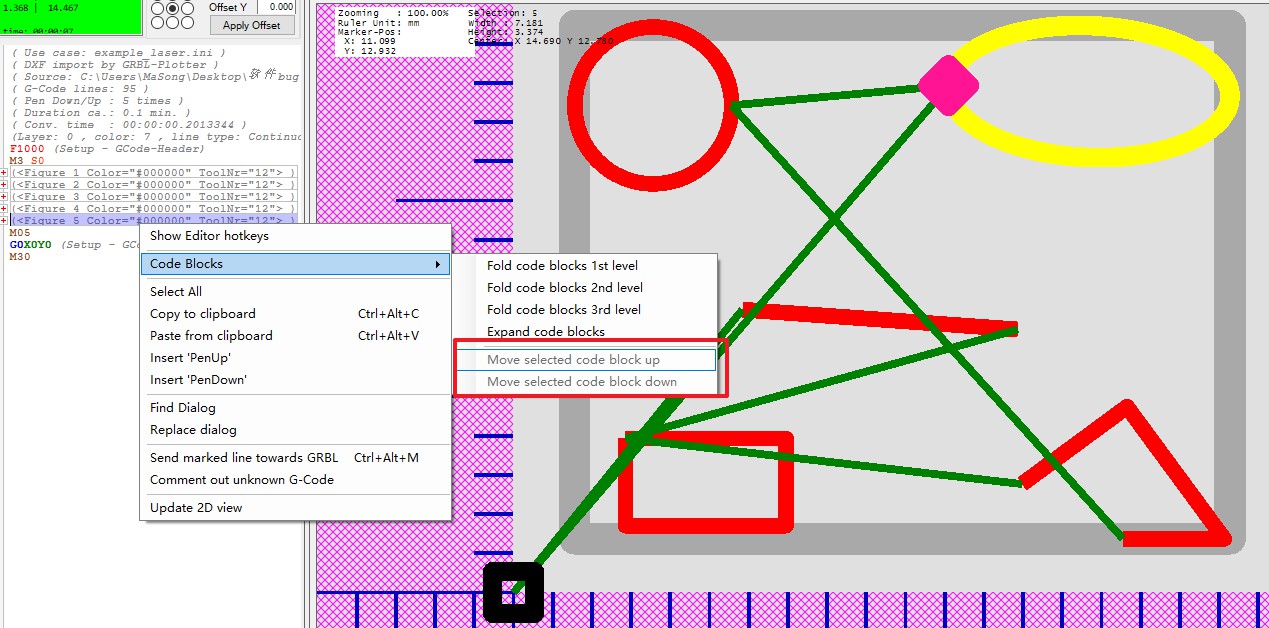Choose Expand code blocks from submenu
This screenshot has height=628, width=1269.
click(x=546, y=332)
